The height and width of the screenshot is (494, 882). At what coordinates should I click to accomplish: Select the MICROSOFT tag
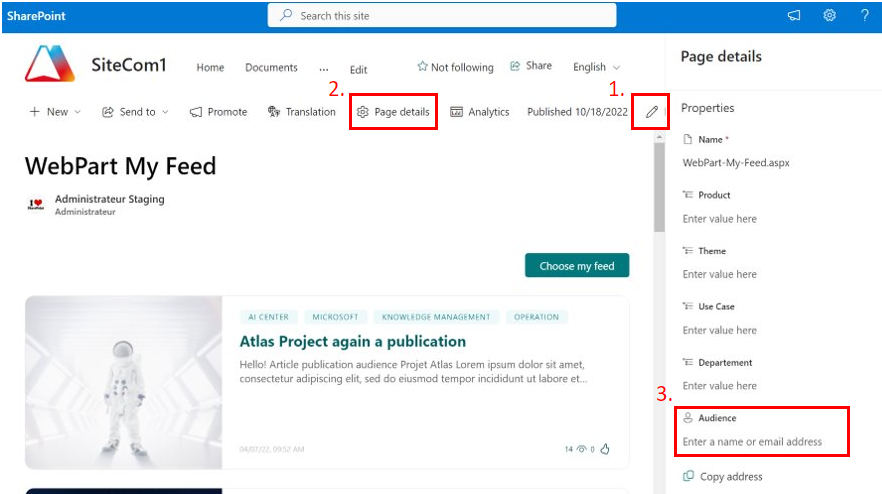[335, 317]
